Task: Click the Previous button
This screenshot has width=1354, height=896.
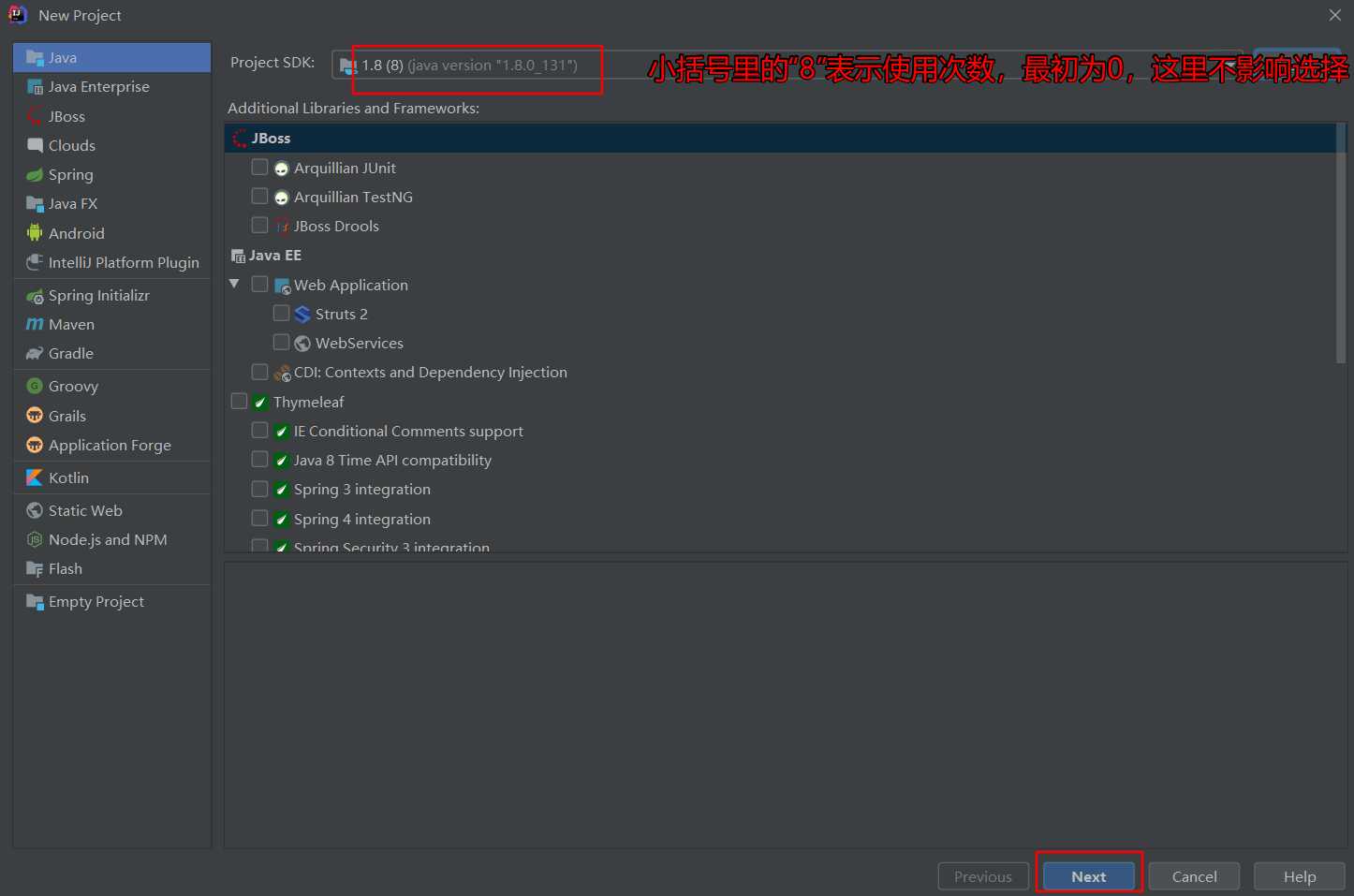Action: point(983,876)
